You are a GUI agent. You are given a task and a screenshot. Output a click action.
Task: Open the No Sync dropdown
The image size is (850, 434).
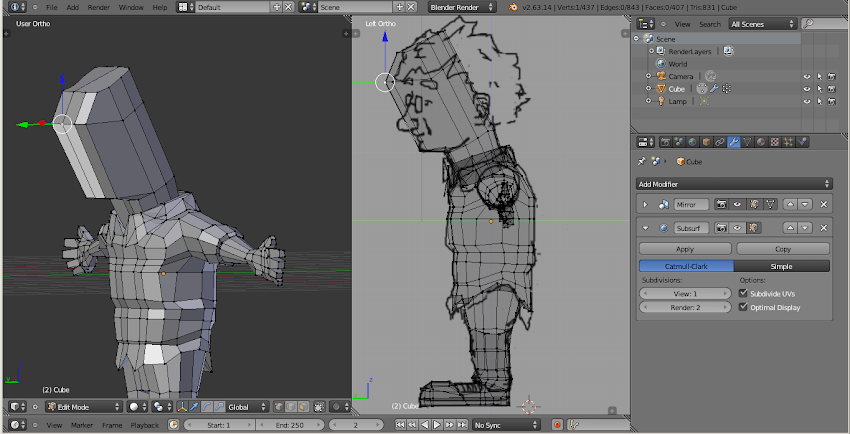click(506, 425)
